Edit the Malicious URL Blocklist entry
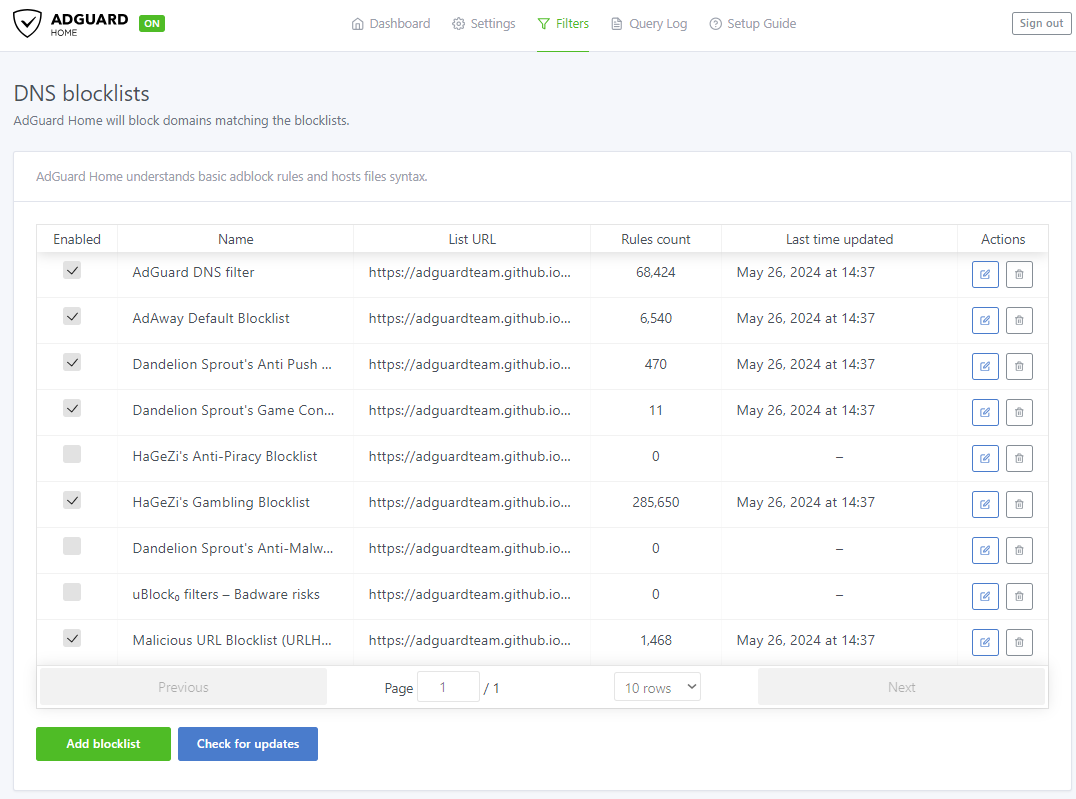This screenshot has width=1076, height=799. (985, 642)
